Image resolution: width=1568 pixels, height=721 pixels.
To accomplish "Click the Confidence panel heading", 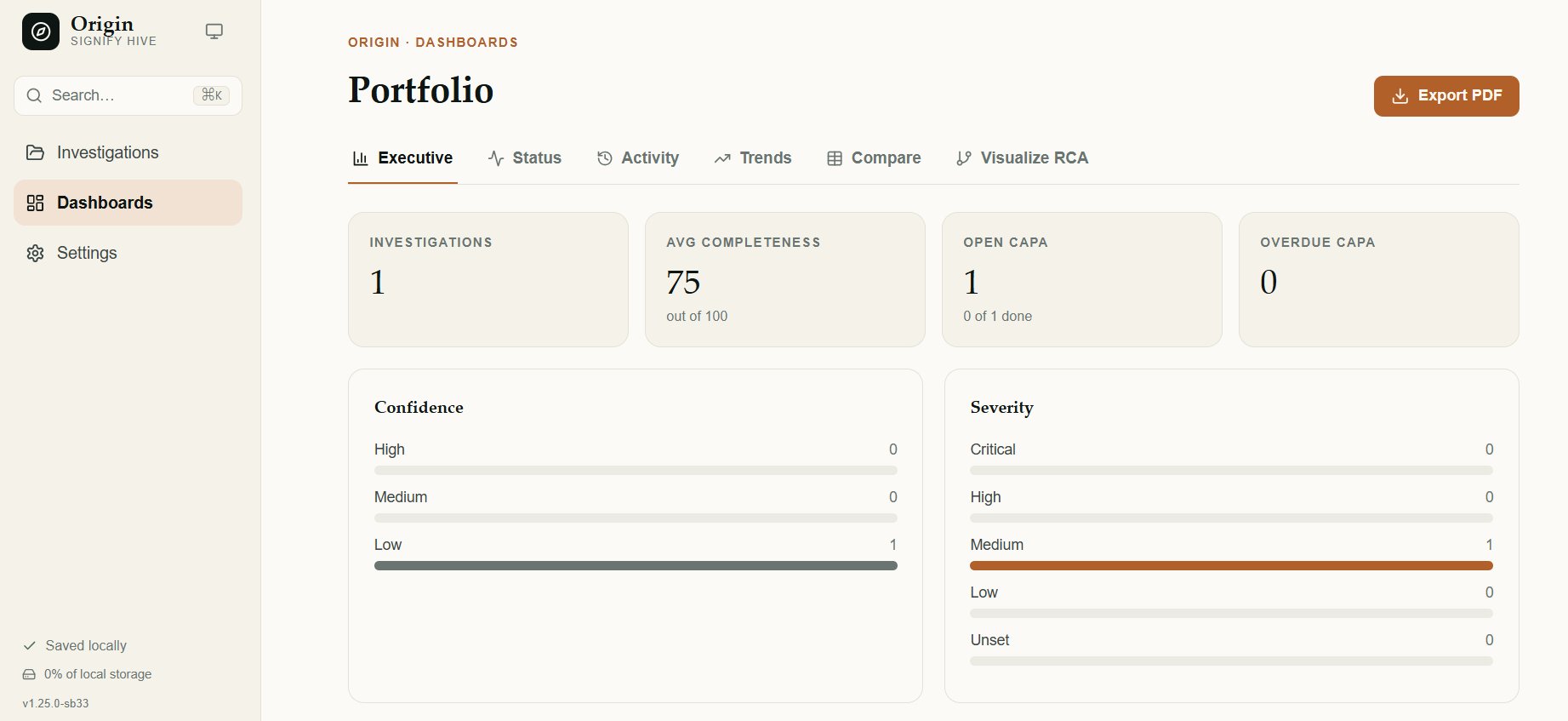I will 419,407.
